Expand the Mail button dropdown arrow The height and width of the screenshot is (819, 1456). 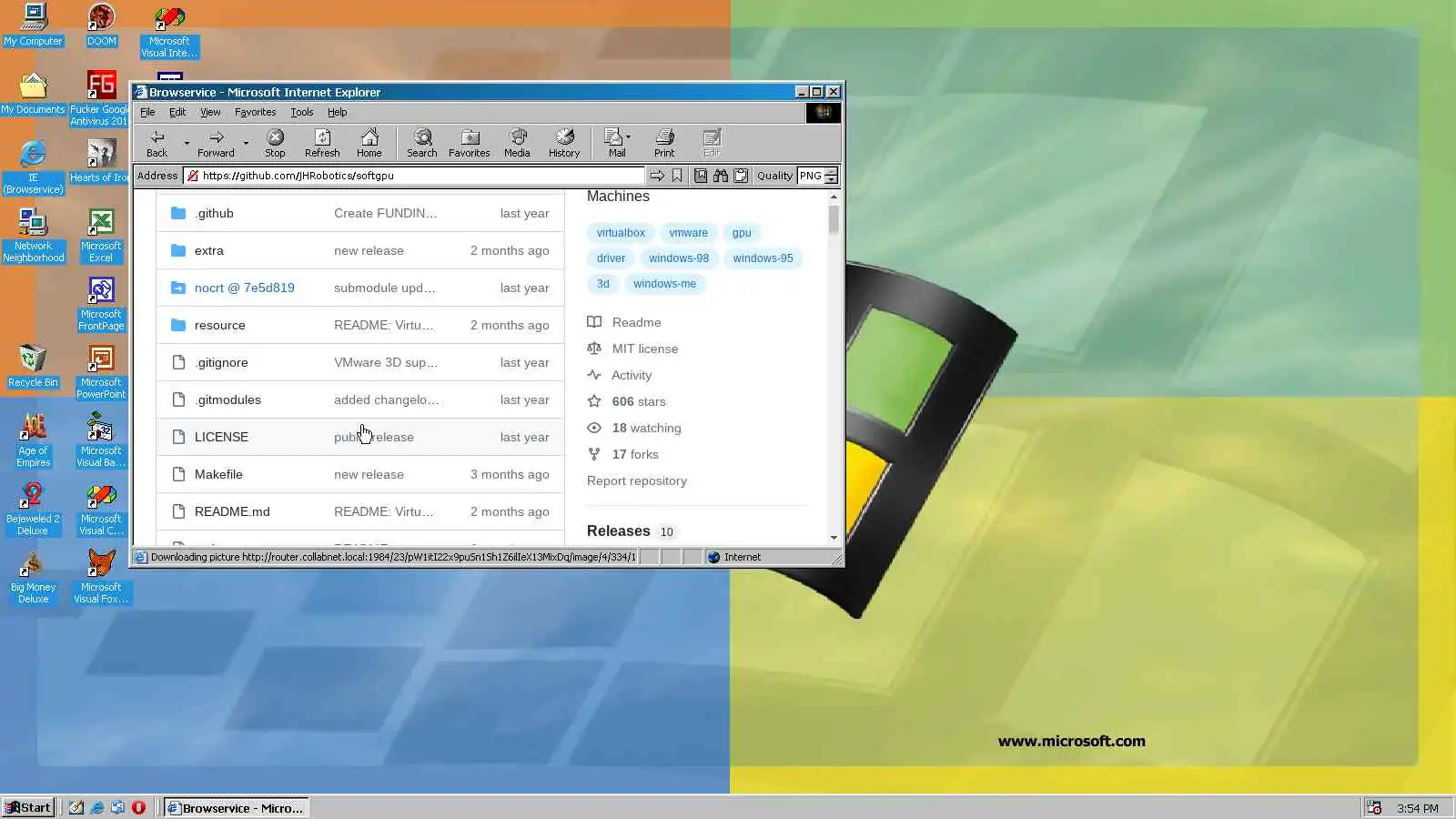click(629, 137)
